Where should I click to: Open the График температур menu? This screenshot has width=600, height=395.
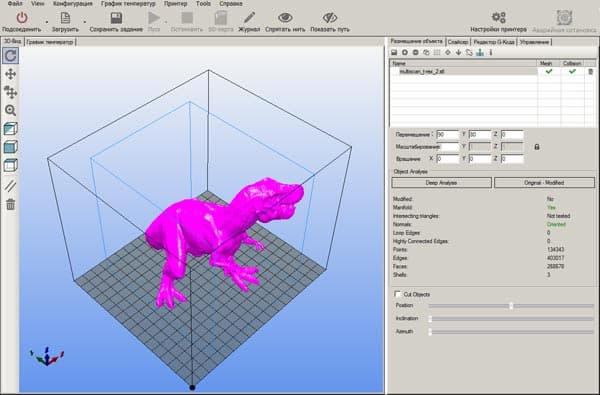128,3
